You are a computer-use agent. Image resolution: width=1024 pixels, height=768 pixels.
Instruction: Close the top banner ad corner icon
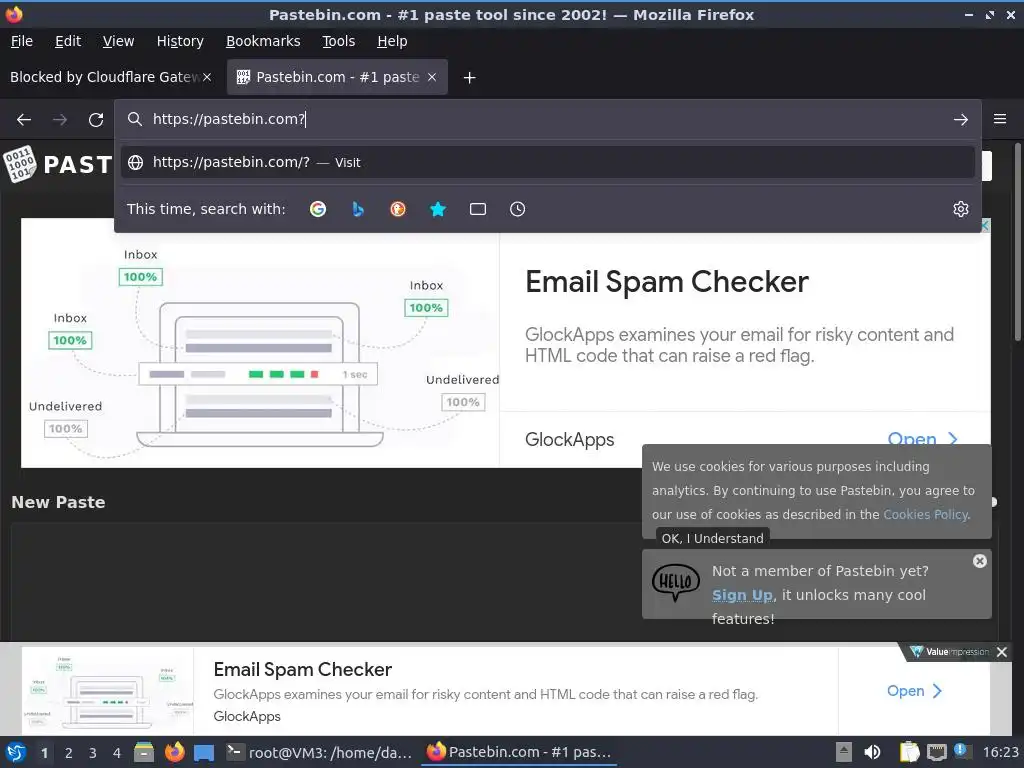(x=985, y=225)
